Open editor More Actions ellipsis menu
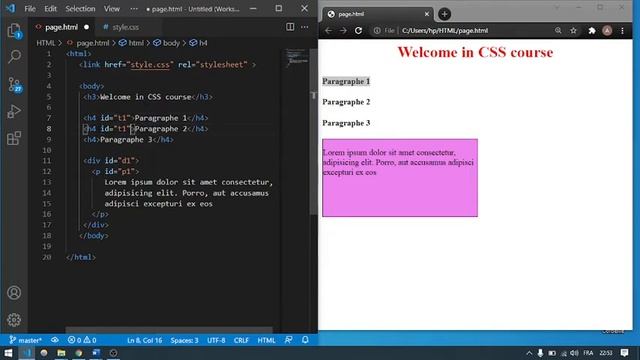Screen dimensions: 640x360 pos(304,27)
